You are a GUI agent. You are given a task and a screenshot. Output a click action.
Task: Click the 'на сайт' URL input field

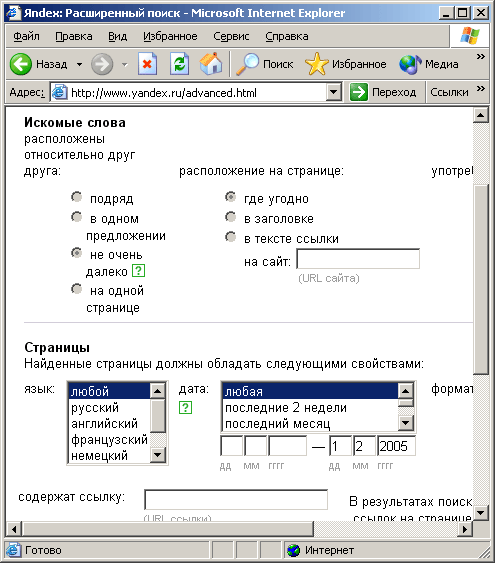coord(358,259)
